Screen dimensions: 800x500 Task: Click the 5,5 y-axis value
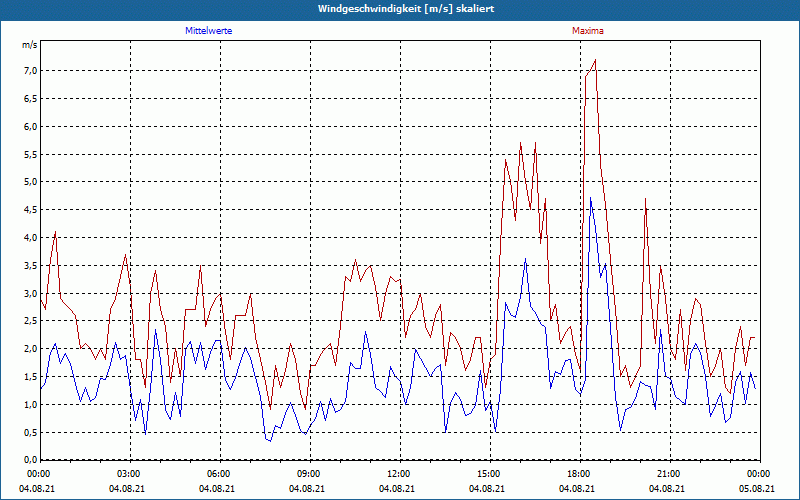tap(30, 154)
